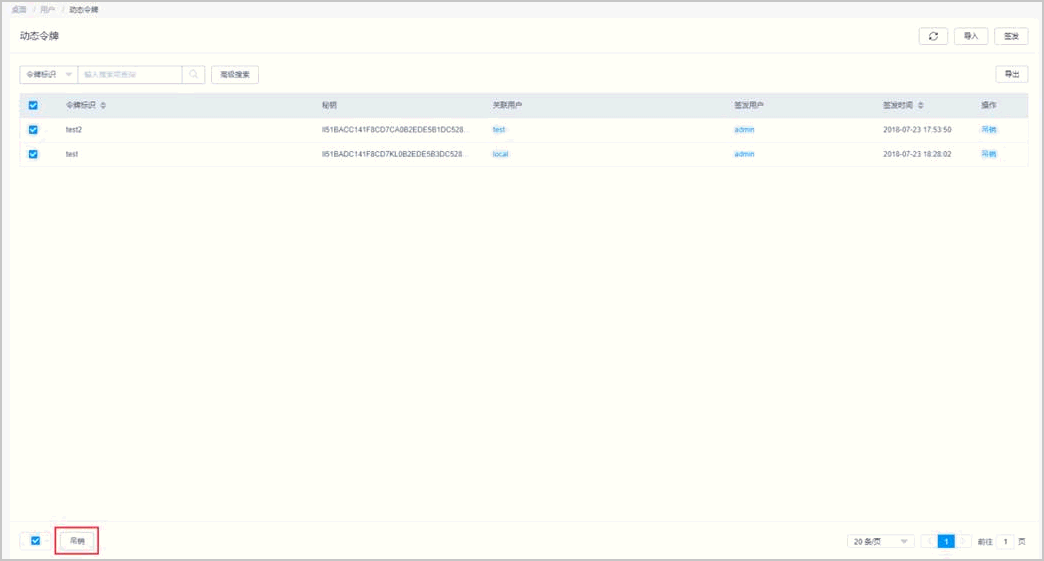Uncheck the test2 row checkbox
The width and height of the screenshot is (1044, 561).
coord(33,130)
